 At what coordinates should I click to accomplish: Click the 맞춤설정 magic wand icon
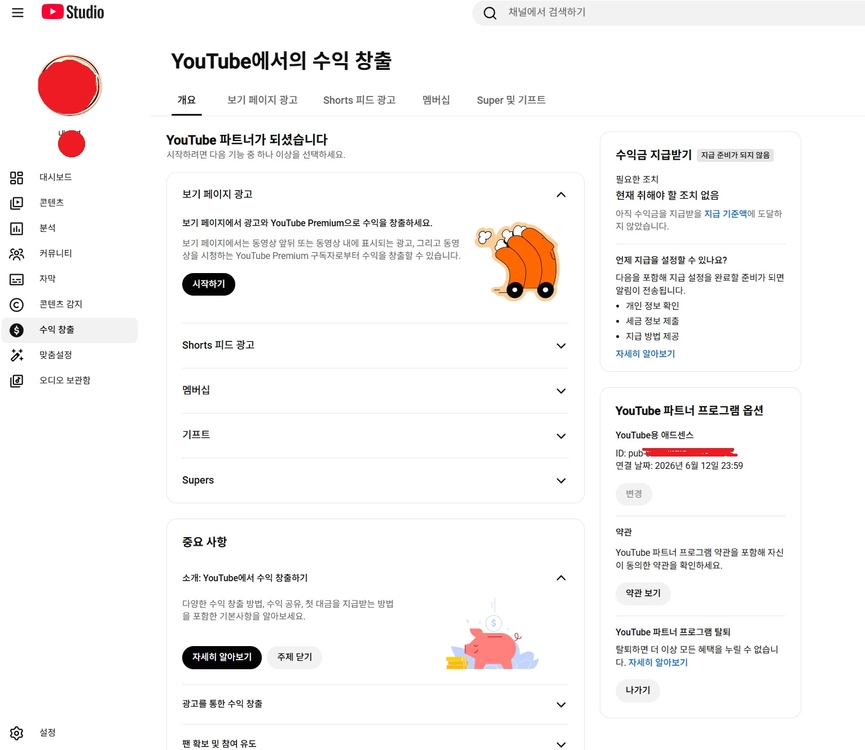coord(17,355)
